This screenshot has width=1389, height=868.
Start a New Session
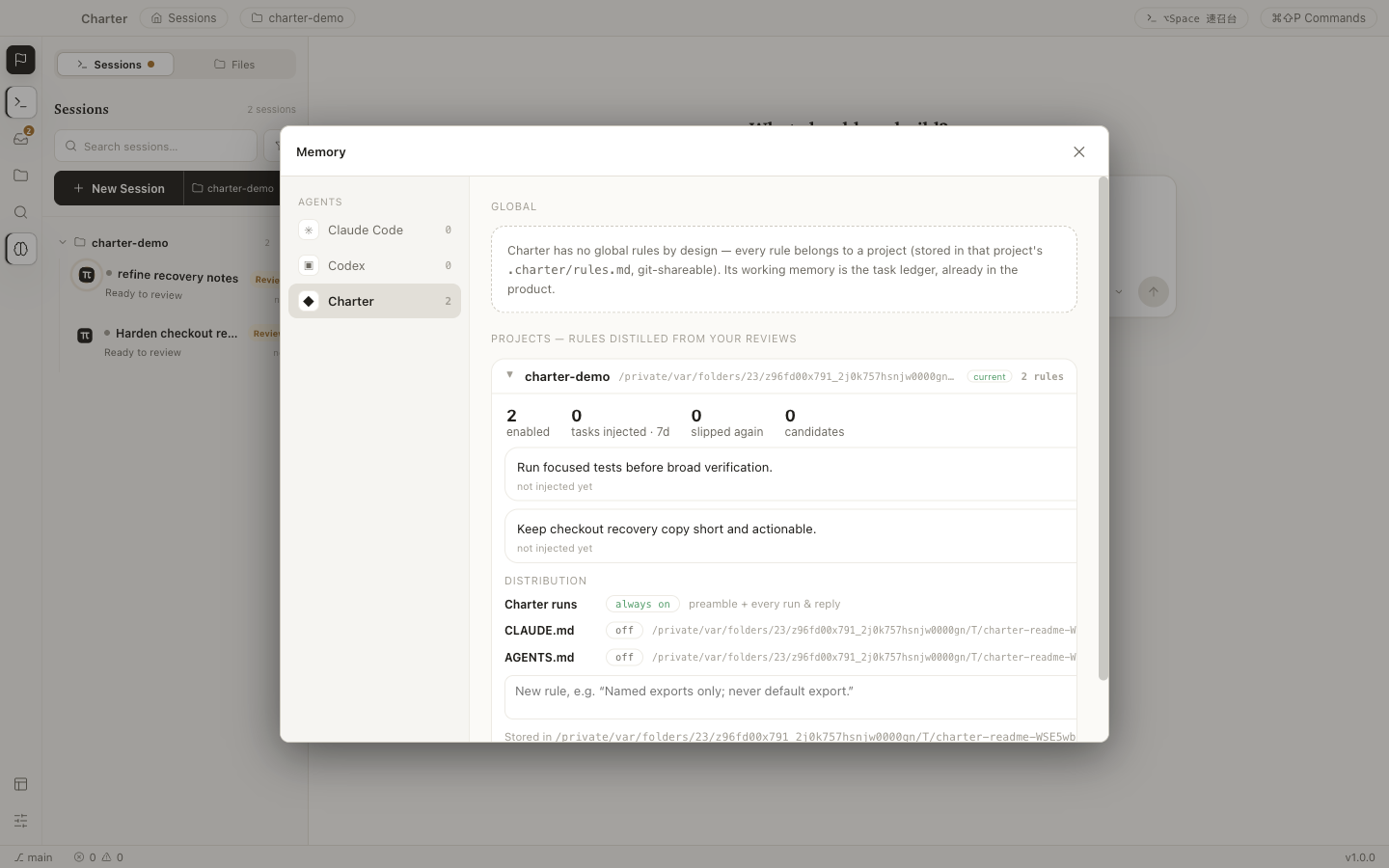point(119,188)
